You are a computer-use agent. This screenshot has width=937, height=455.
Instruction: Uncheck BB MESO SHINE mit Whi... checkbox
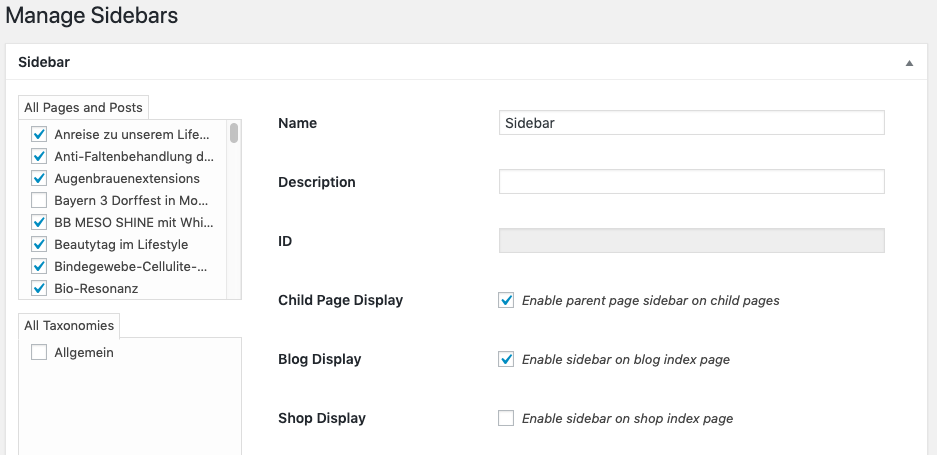(x=39, y=222)
